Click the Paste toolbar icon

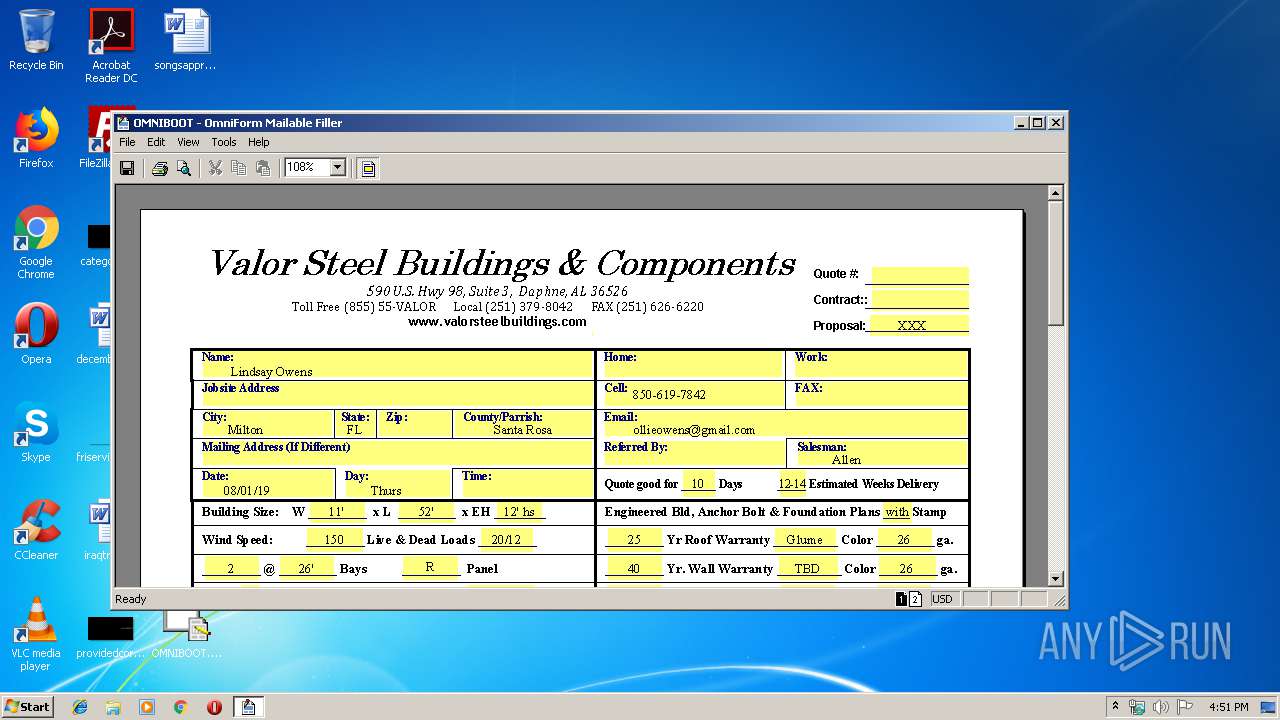263,168
